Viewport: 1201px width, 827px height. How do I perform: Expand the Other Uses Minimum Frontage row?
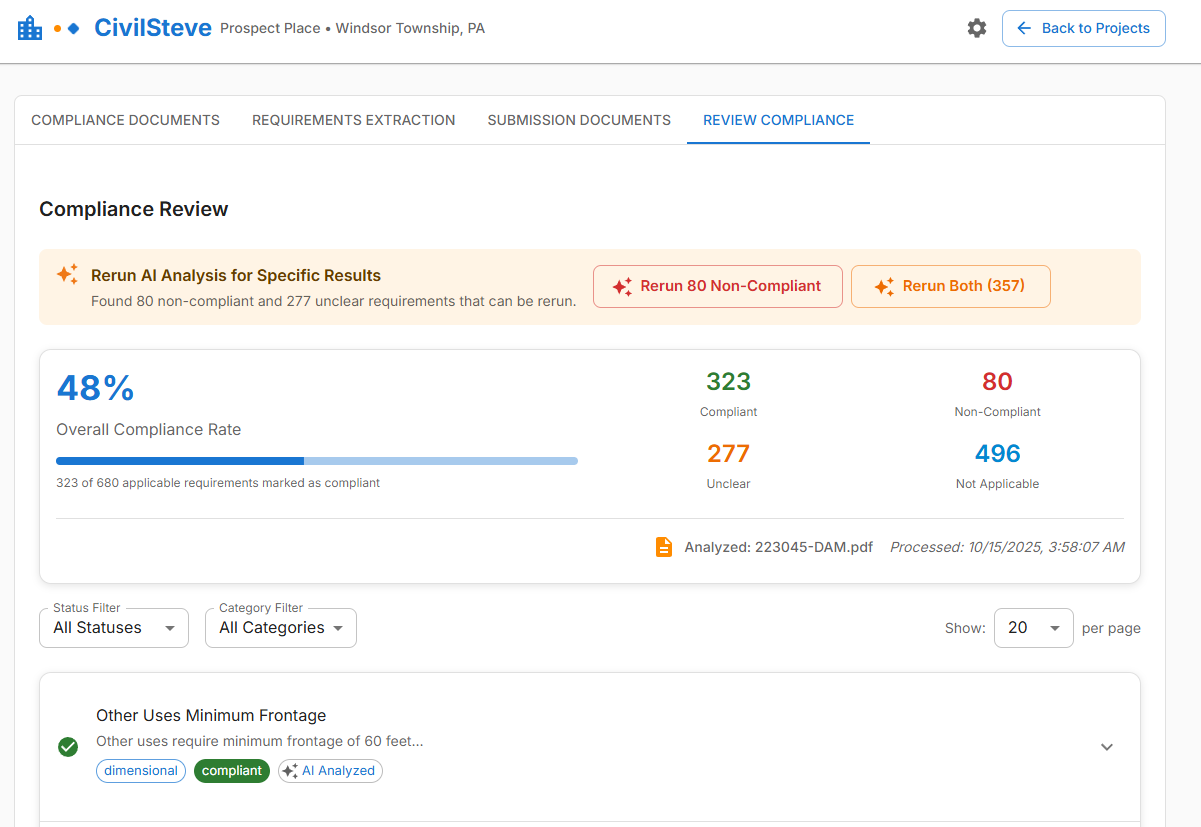coord(1107,747)
